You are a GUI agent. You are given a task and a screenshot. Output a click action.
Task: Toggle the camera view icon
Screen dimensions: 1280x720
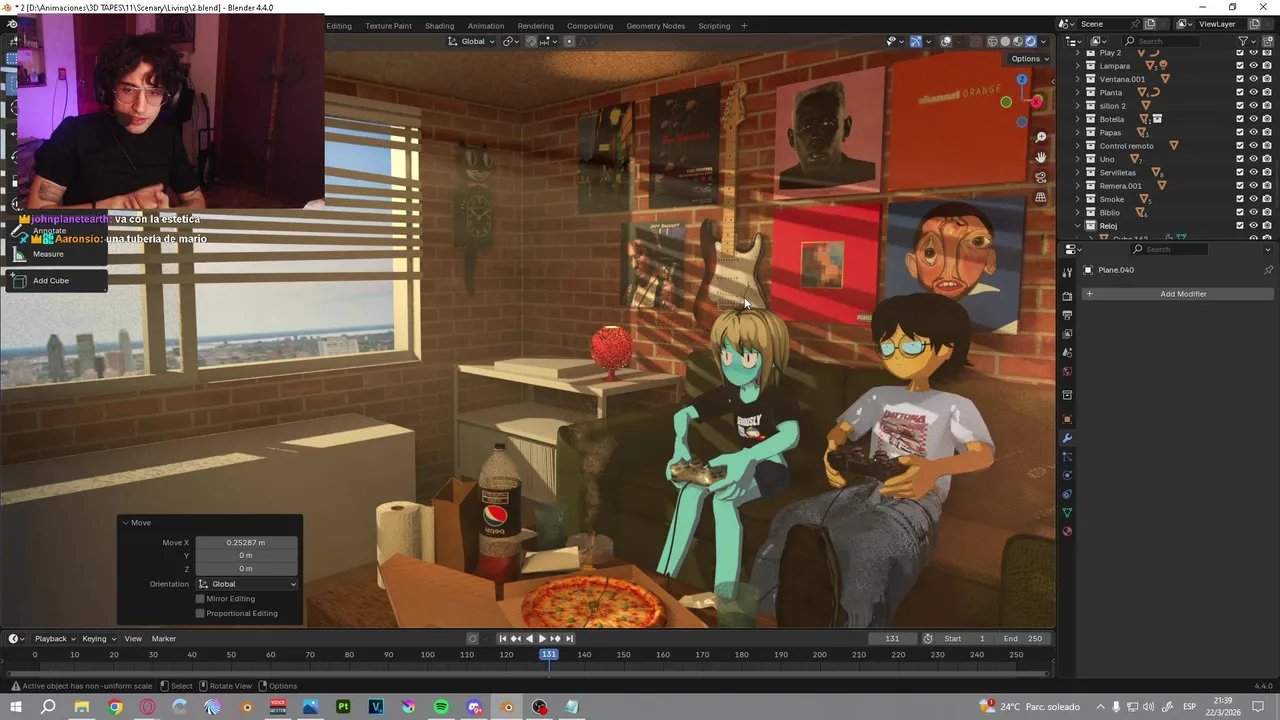pyautogui.click(x=1040, y=177)
